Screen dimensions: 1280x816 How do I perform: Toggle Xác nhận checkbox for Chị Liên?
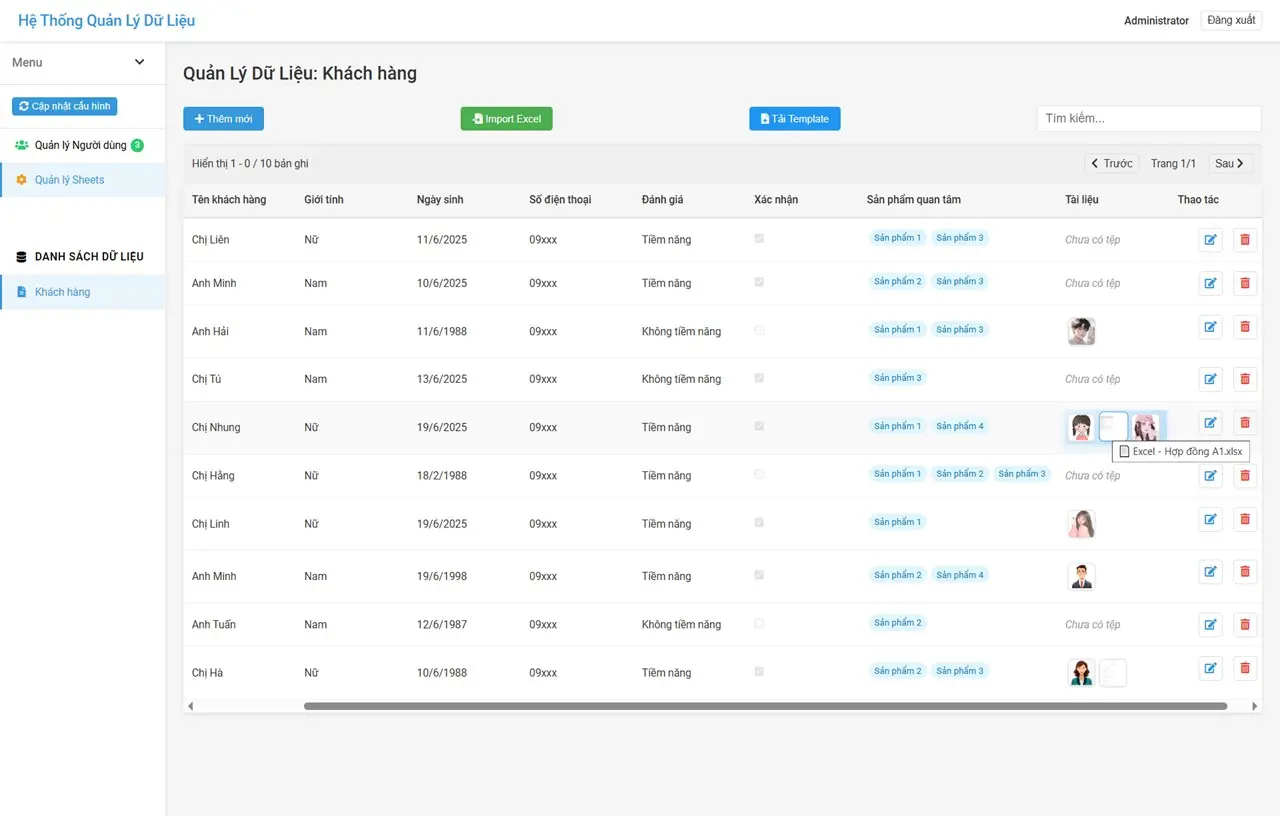759,239
